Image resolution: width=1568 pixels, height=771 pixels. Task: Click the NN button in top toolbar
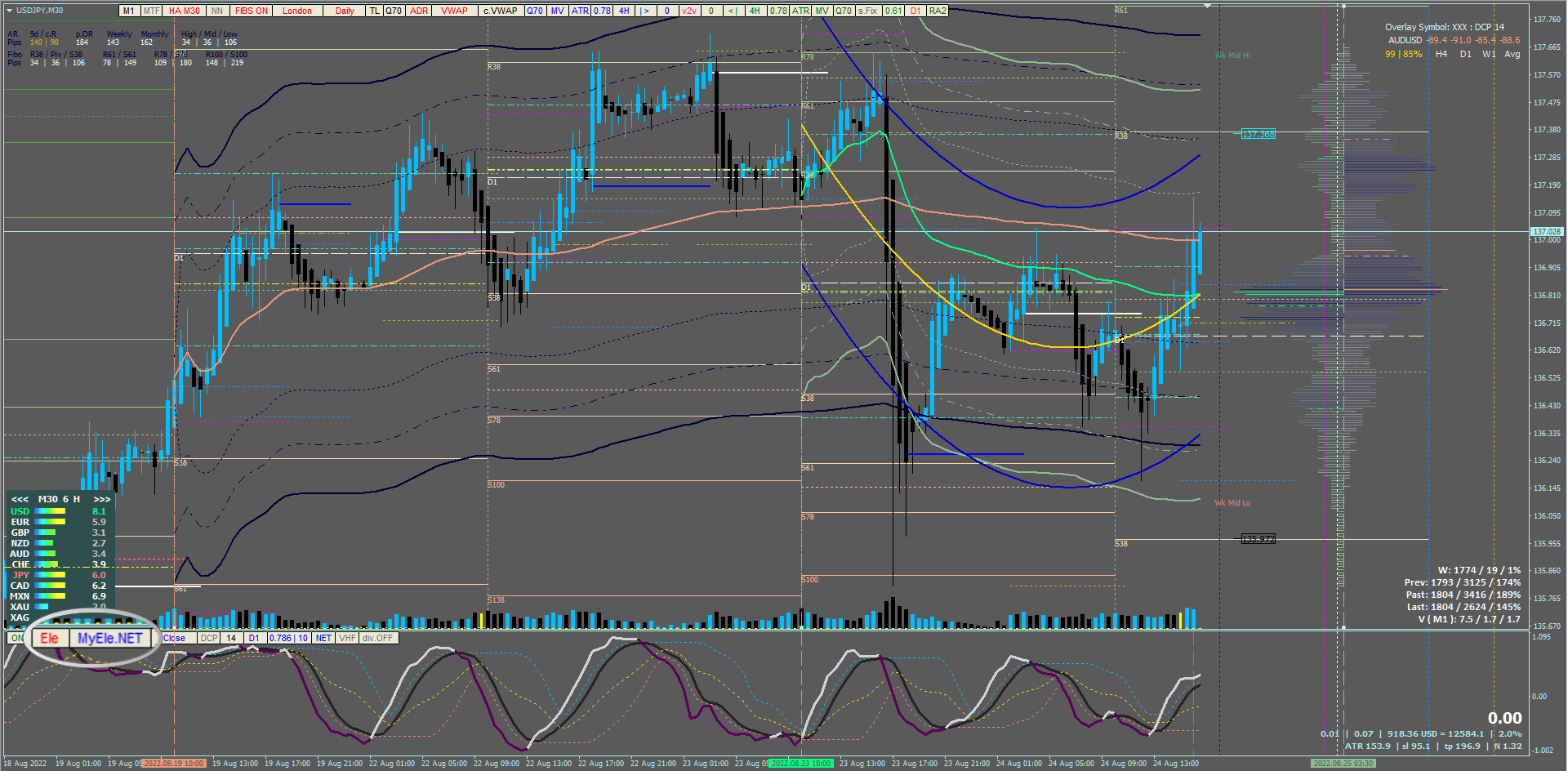click(x=217, y=11)
